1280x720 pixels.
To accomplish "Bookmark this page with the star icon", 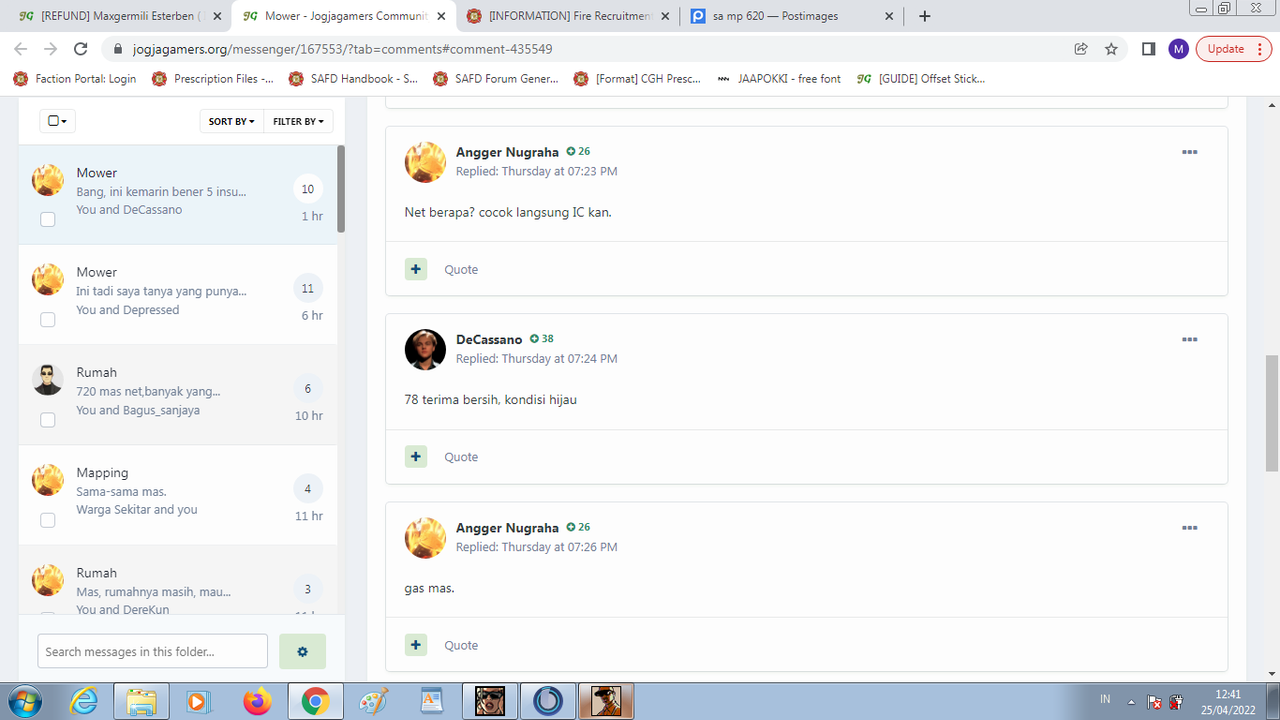I will (1111, 49).
